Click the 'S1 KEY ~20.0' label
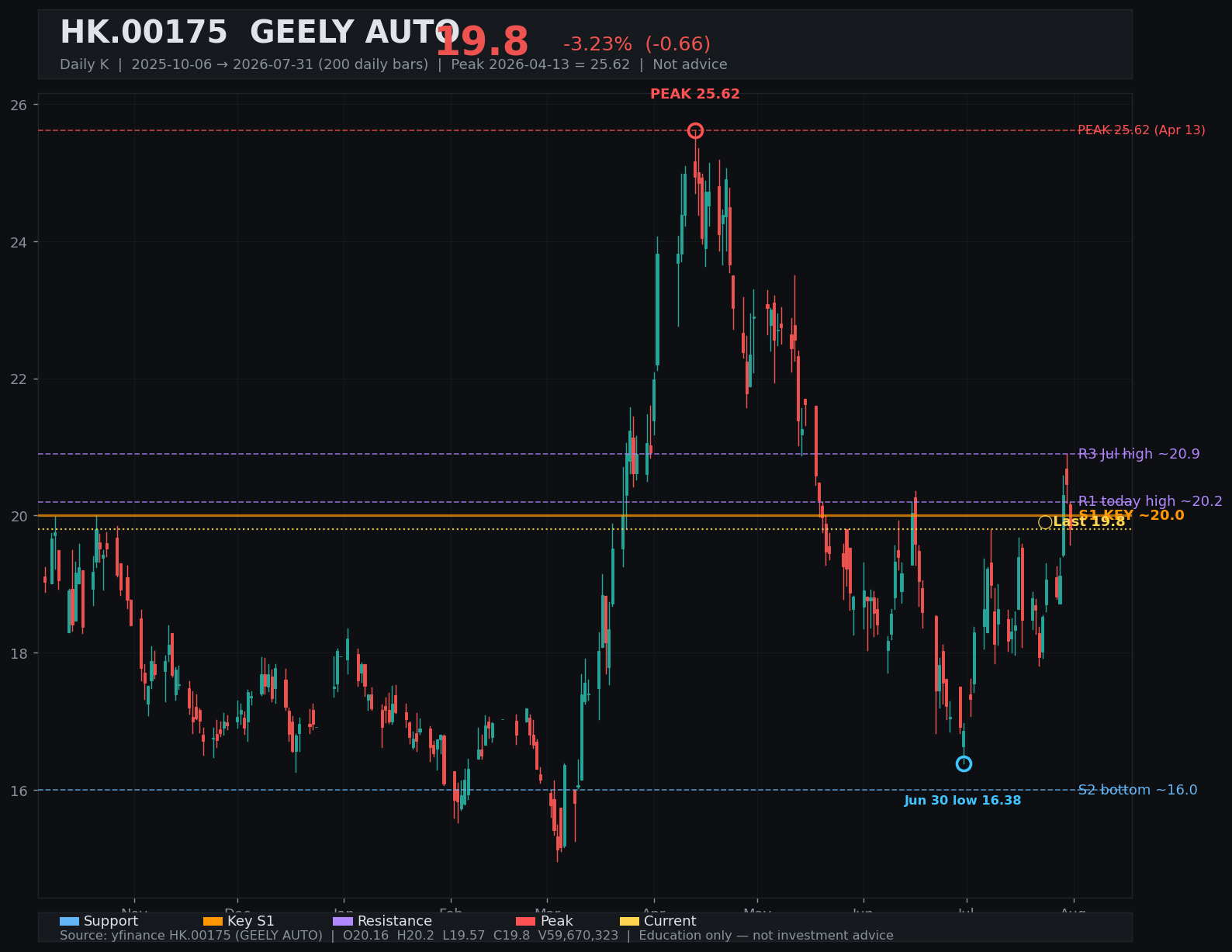 point(1131,515)
